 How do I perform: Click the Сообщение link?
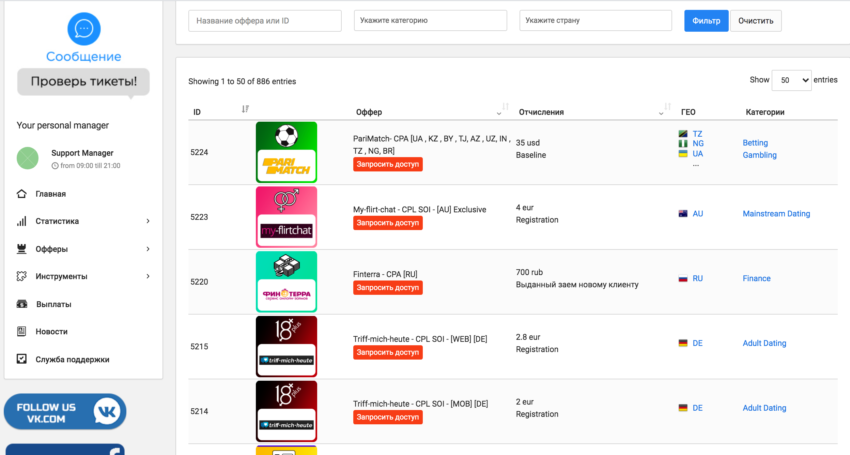click(x=83, y=56)
